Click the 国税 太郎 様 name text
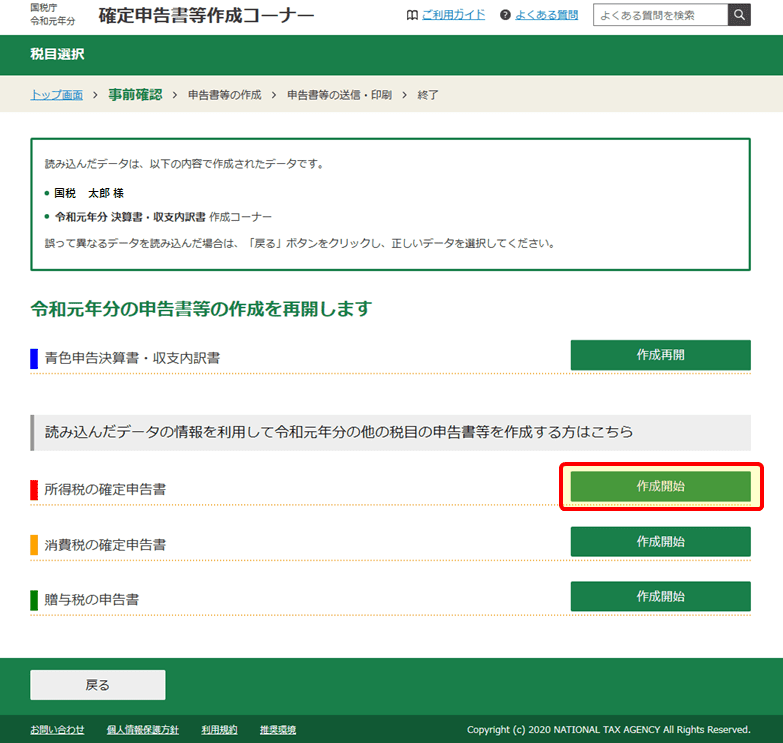Image resolution: width=783 pixels, height=743 pixels. click(89, 193)
